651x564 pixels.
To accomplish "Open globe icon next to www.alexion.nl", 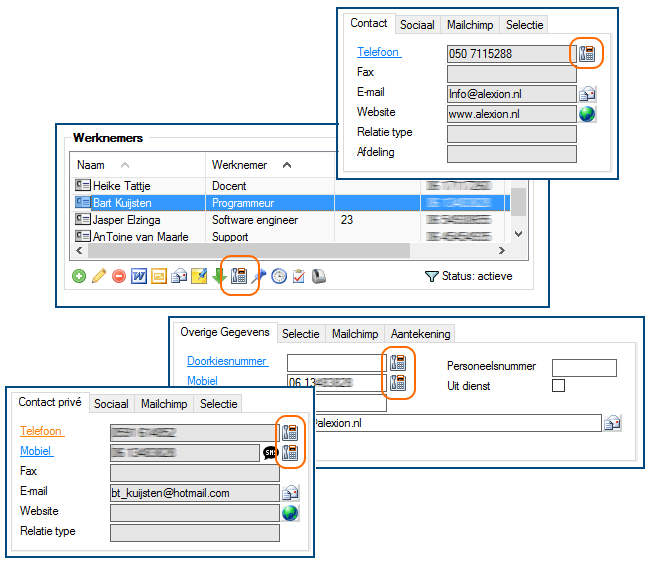I will pos(587,114).
